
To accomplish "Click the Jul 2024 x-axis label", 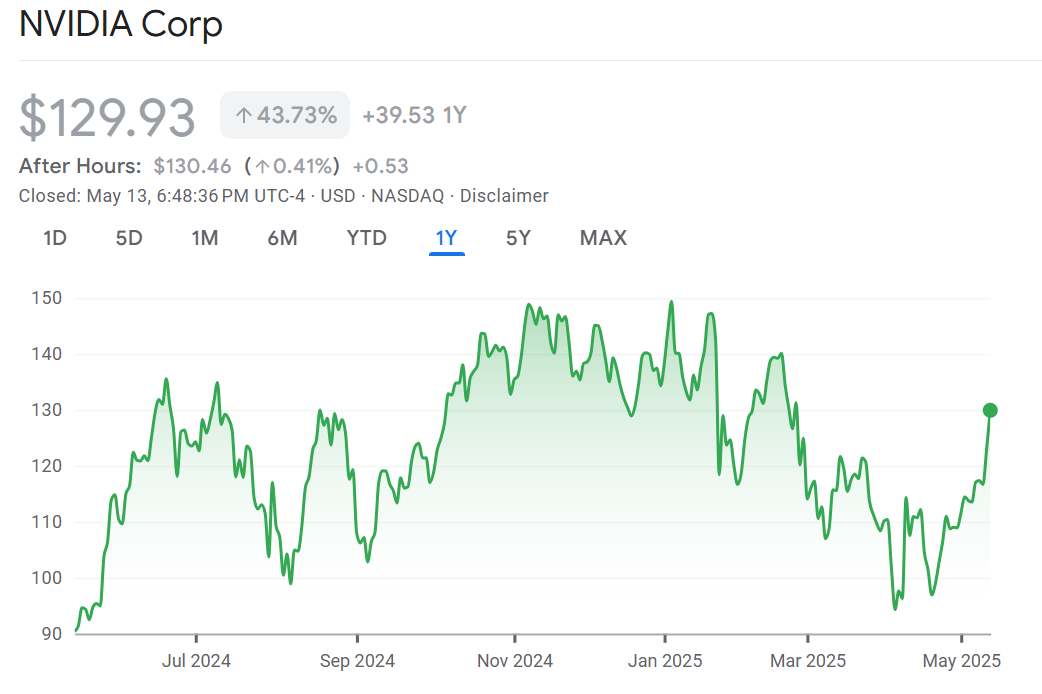I will (x=196, y=661).
